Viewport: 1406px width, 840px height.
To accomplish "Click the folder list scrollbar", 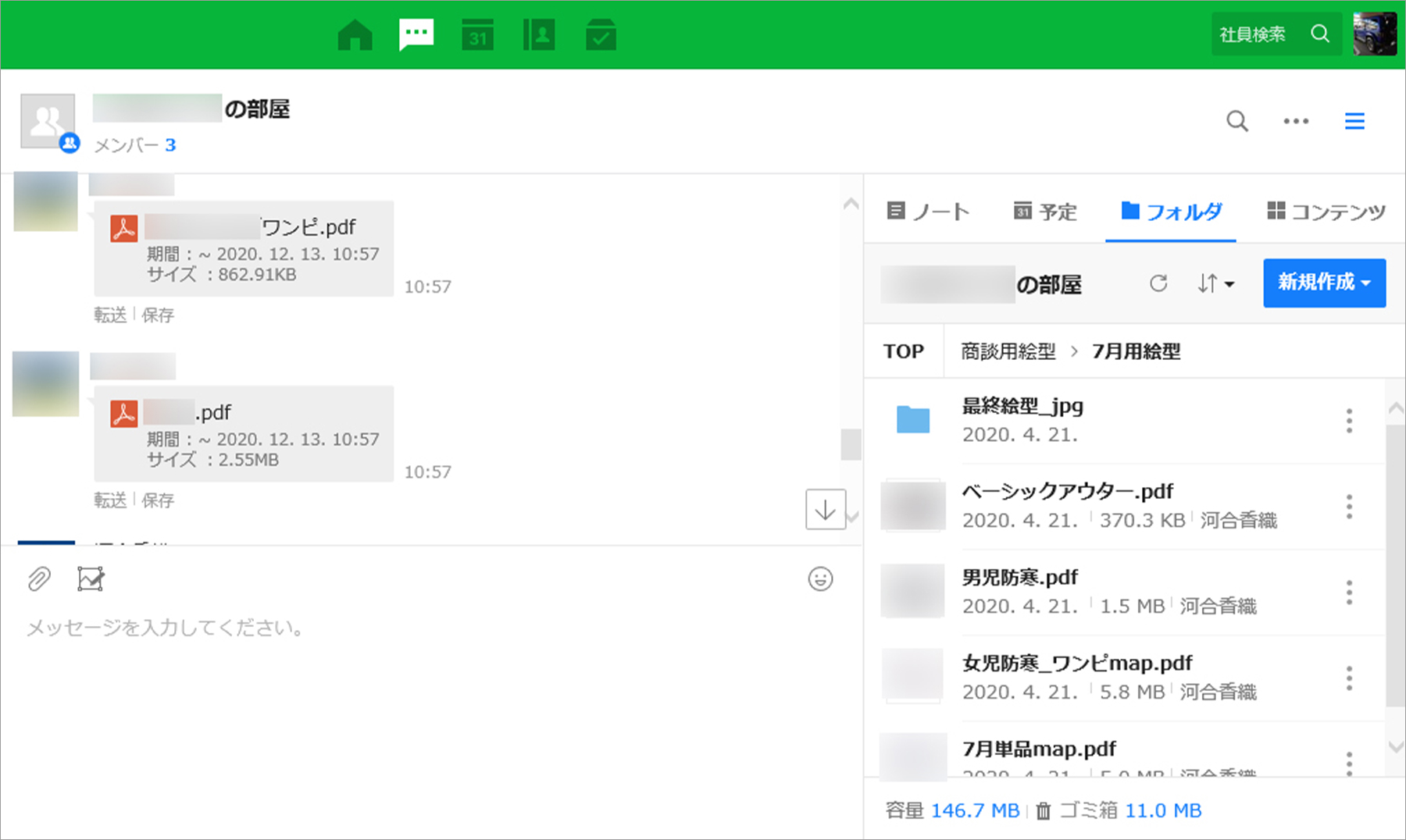I will click(1395, 562).
